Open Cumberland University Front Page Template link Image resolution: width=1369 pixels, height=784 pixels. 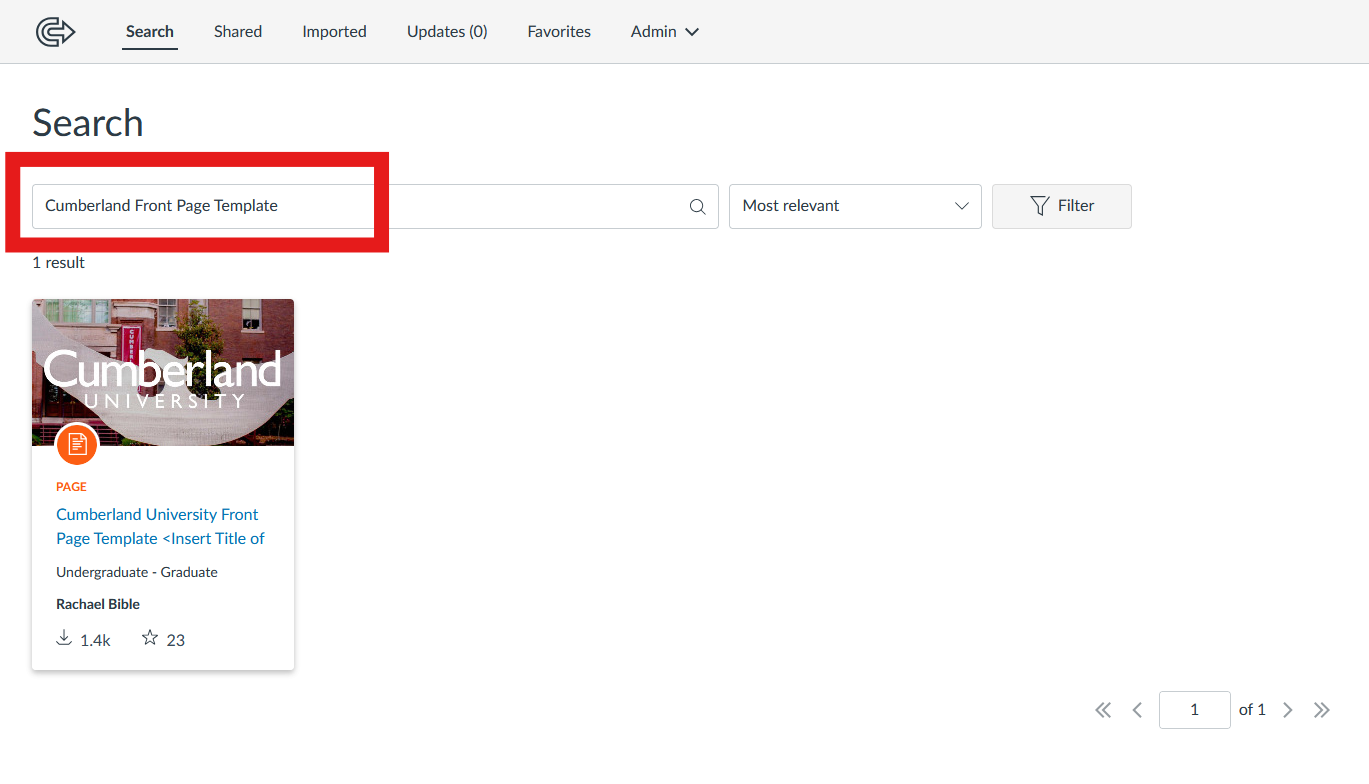[160, 526]
